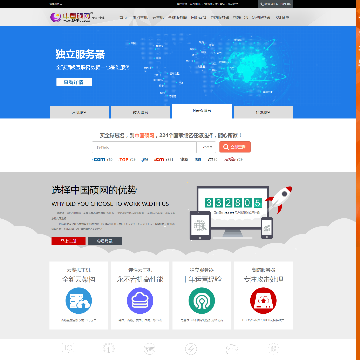Click the orange domain search button
The image size is (360, 360).
coord(235,147)
